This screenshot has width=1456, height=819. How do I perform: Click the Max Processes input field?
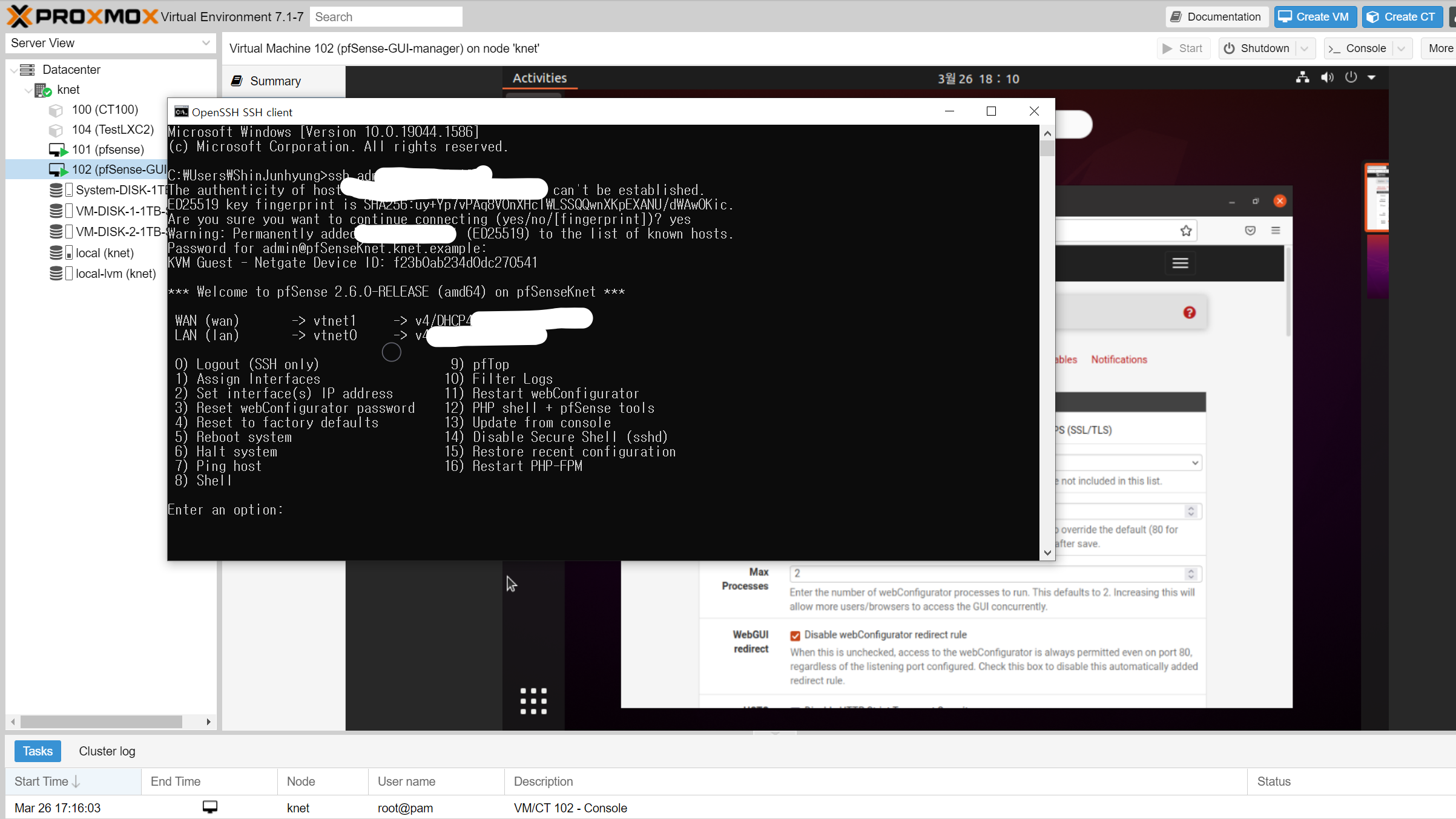click(995, 573)
